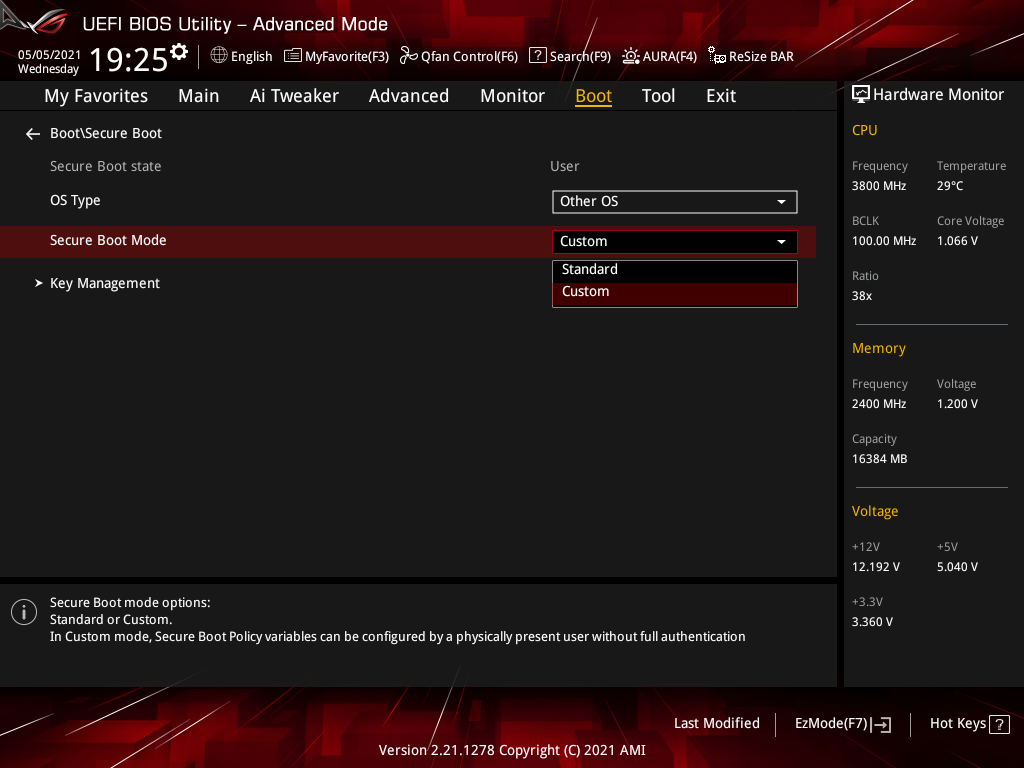1024x768 pixels.
Task: Click the settings gear beside the clock
Action: pyautogui.click(x=179, y=52)
